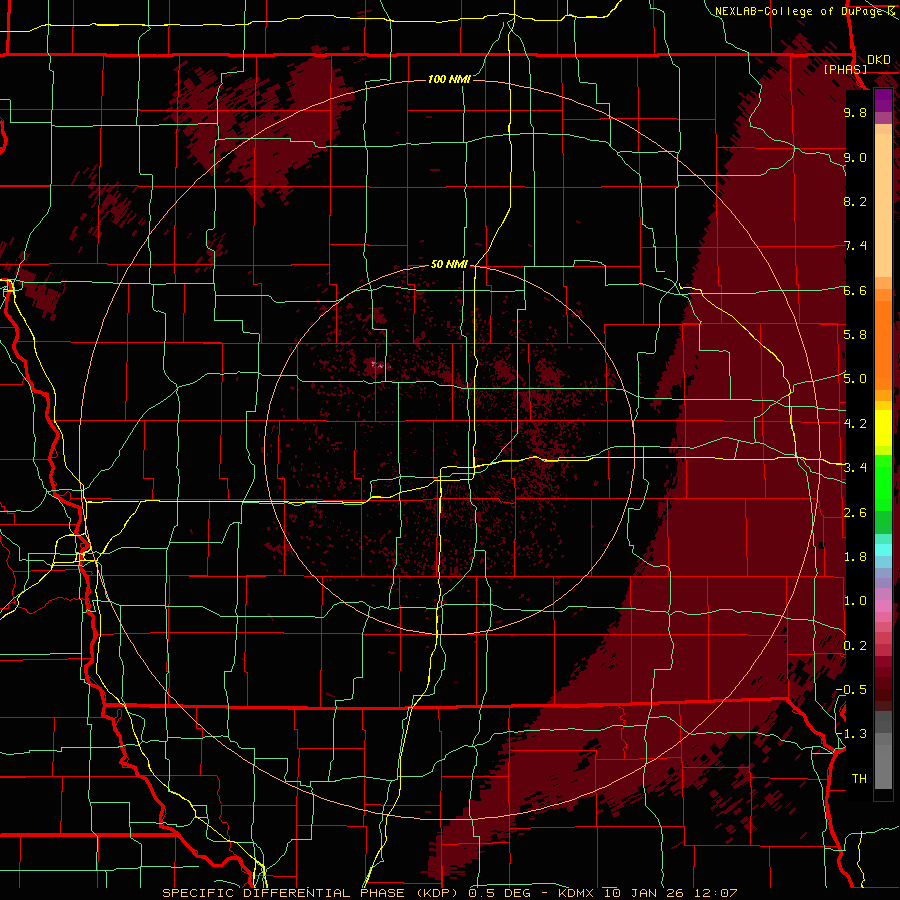
Task: Click the TH label at the scale bottom
Action: [x=859, y=778]
